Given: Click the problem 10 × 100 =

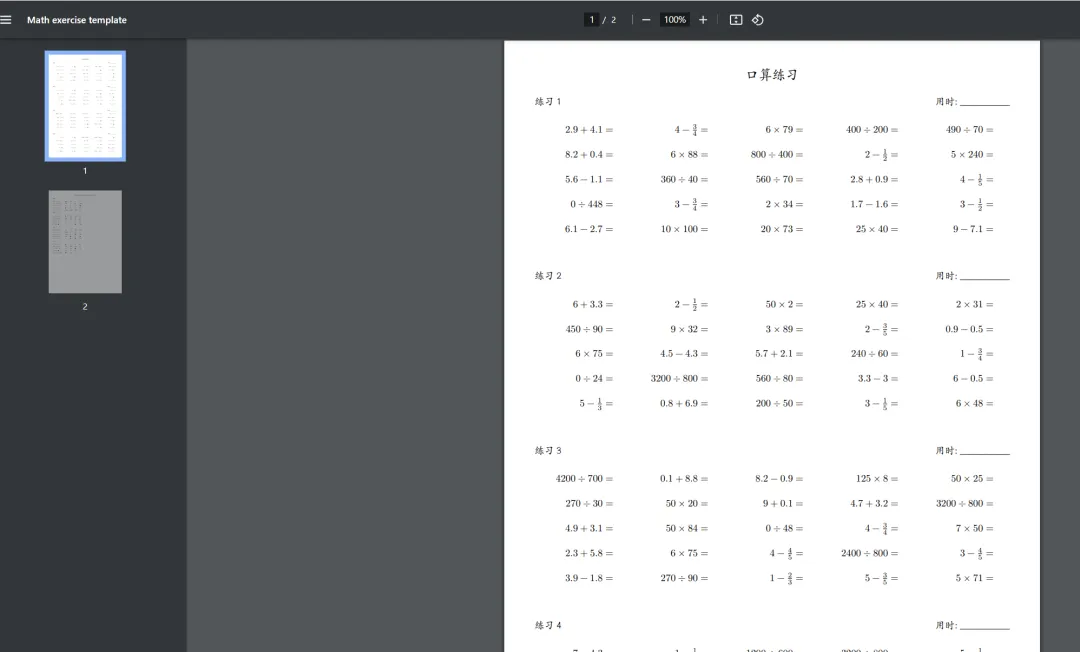Looking at the screenshot, I should (685, 229).
